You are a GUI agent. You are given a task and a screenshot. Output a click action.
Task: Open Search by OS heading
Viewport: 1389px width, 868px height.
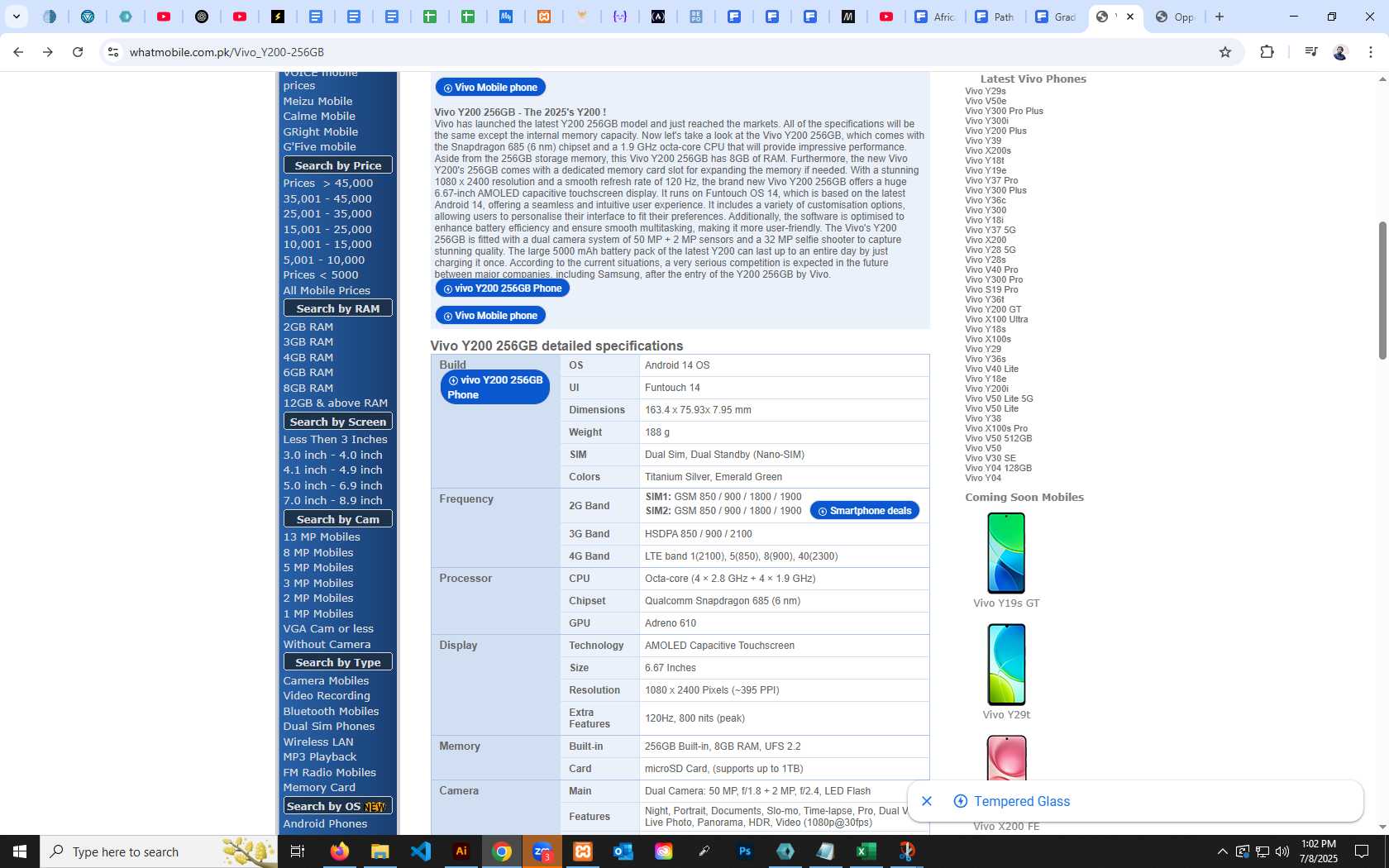(x=338, y=806)
